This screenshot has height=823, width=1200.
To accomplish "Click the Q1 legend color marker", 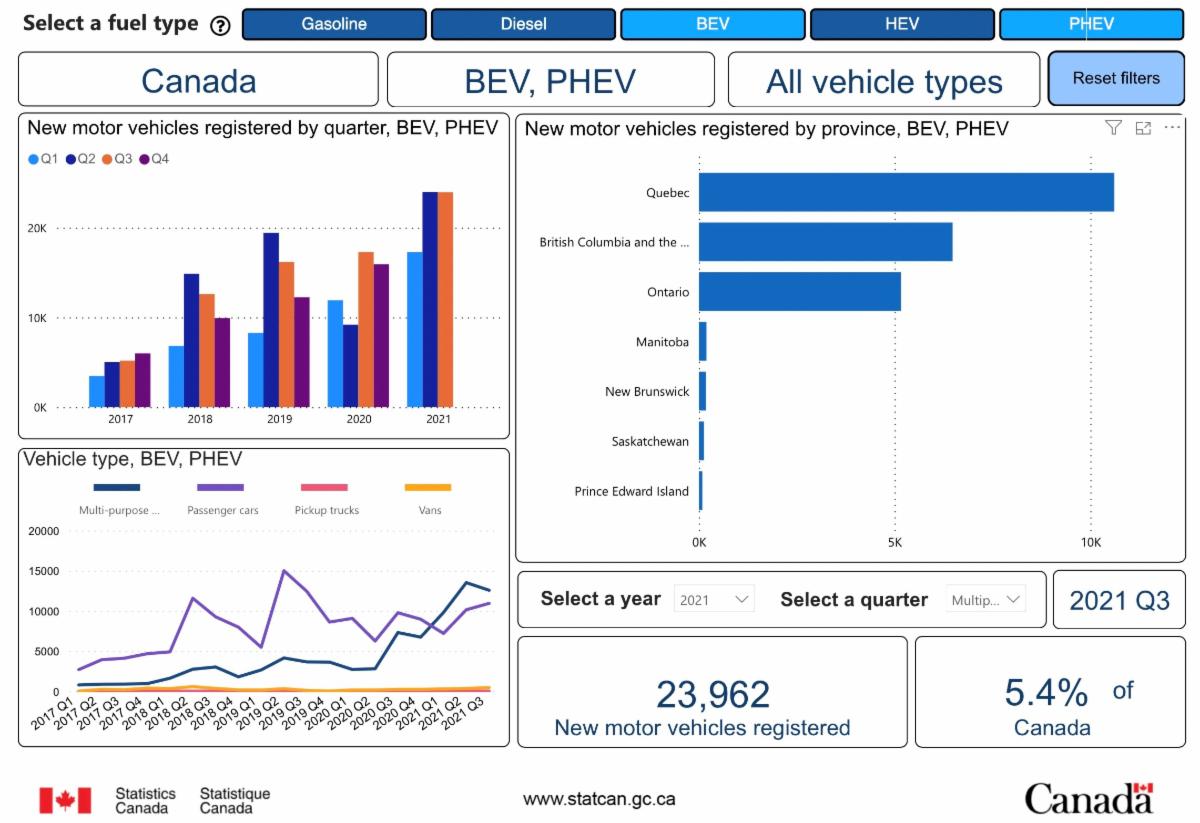I will pyautogui.click(x=34, y=159).
